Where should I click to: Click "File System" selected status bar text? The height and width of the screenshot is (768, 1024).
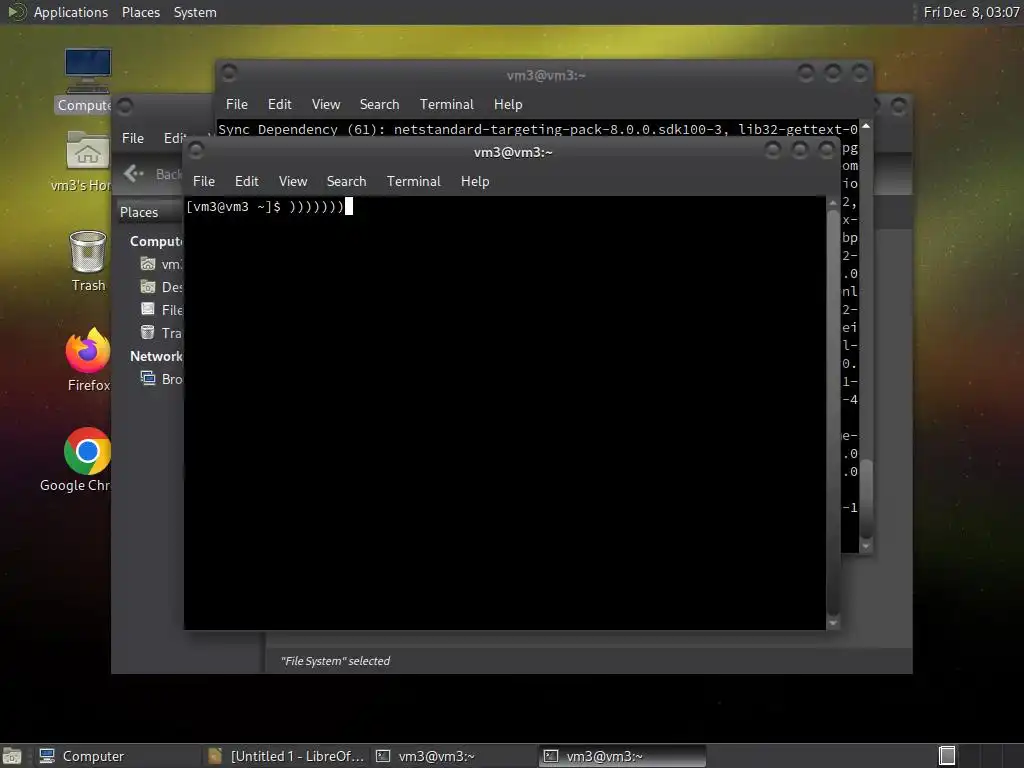335,661
